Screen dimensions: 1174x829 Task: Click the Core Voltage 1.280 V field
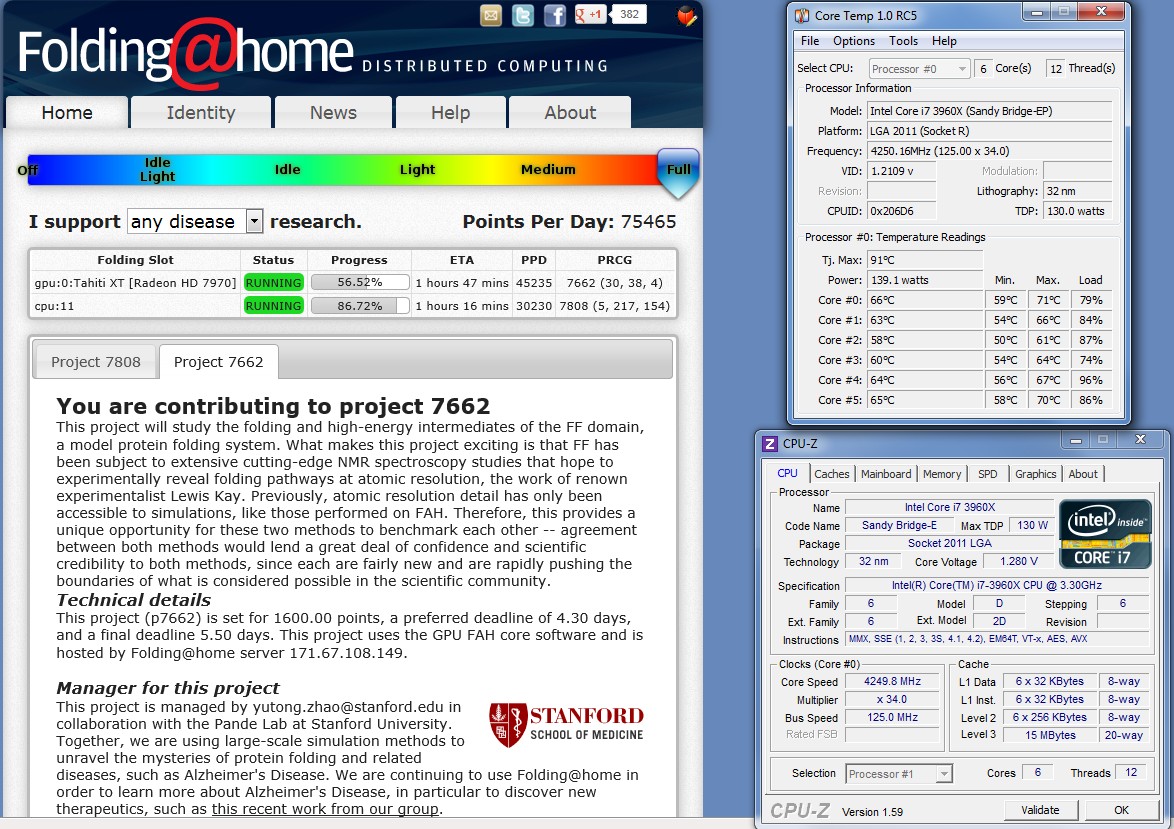[x=1018, y=561]
